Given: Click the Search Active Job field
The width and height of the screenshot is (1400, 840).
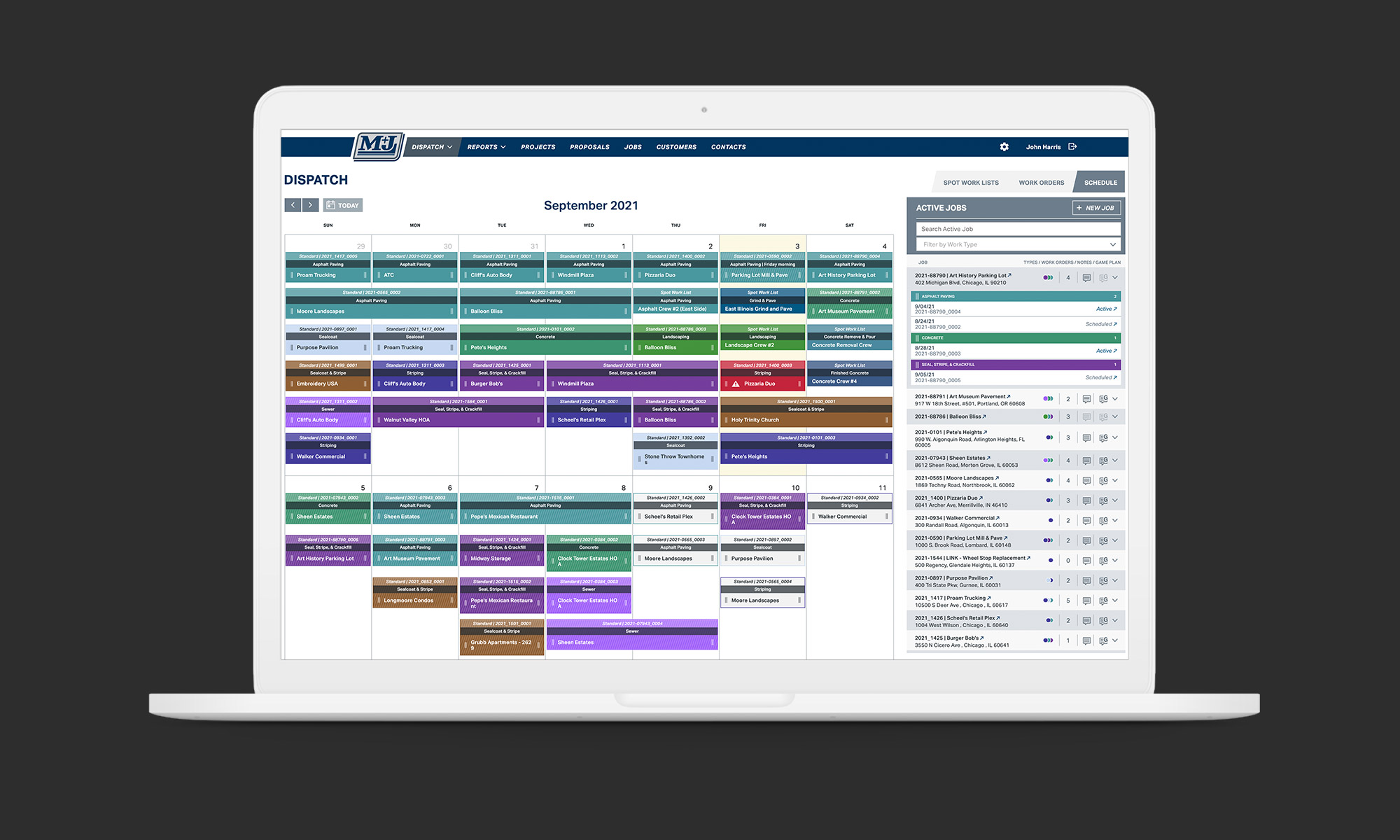Looking at the screenshot, I should 1018,229.
